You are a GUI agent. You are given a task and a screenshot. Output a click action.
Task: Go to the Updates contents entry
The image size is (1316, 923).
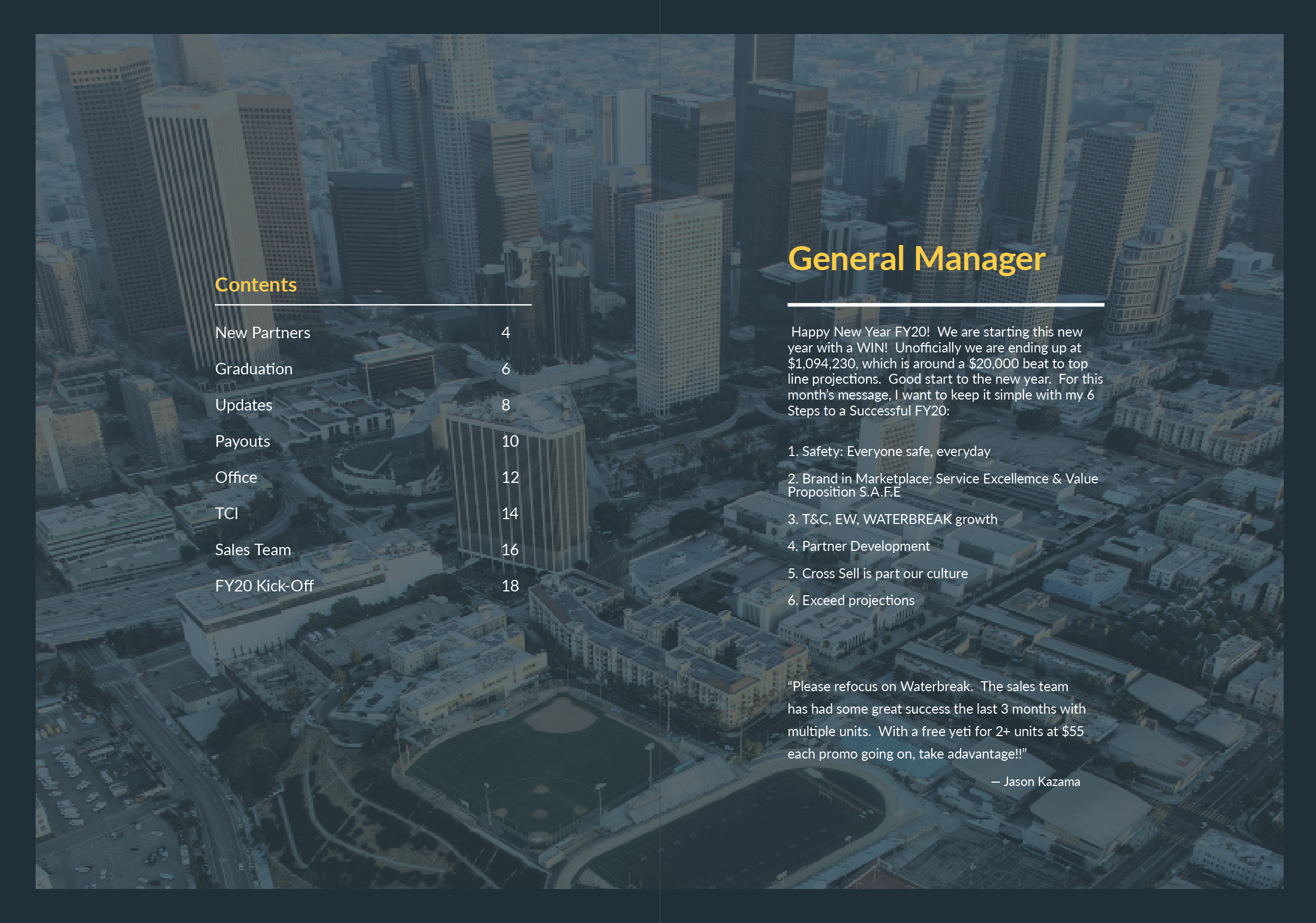[244, 404]
